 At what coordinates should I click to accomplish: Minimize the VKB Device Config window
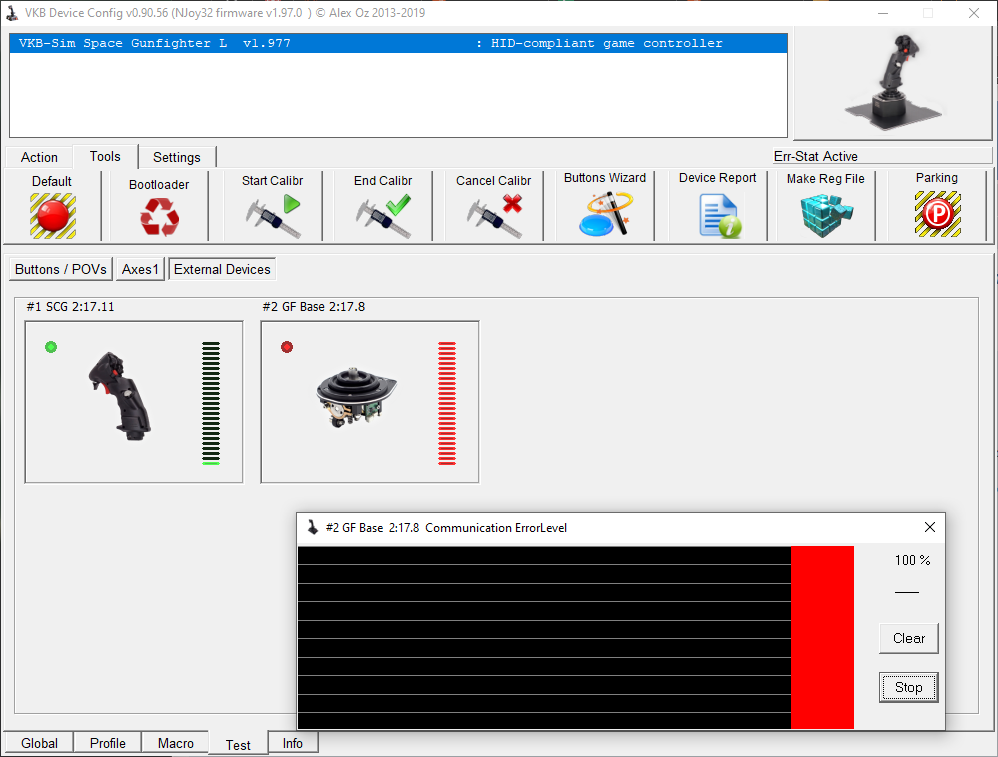pos(883,13)
